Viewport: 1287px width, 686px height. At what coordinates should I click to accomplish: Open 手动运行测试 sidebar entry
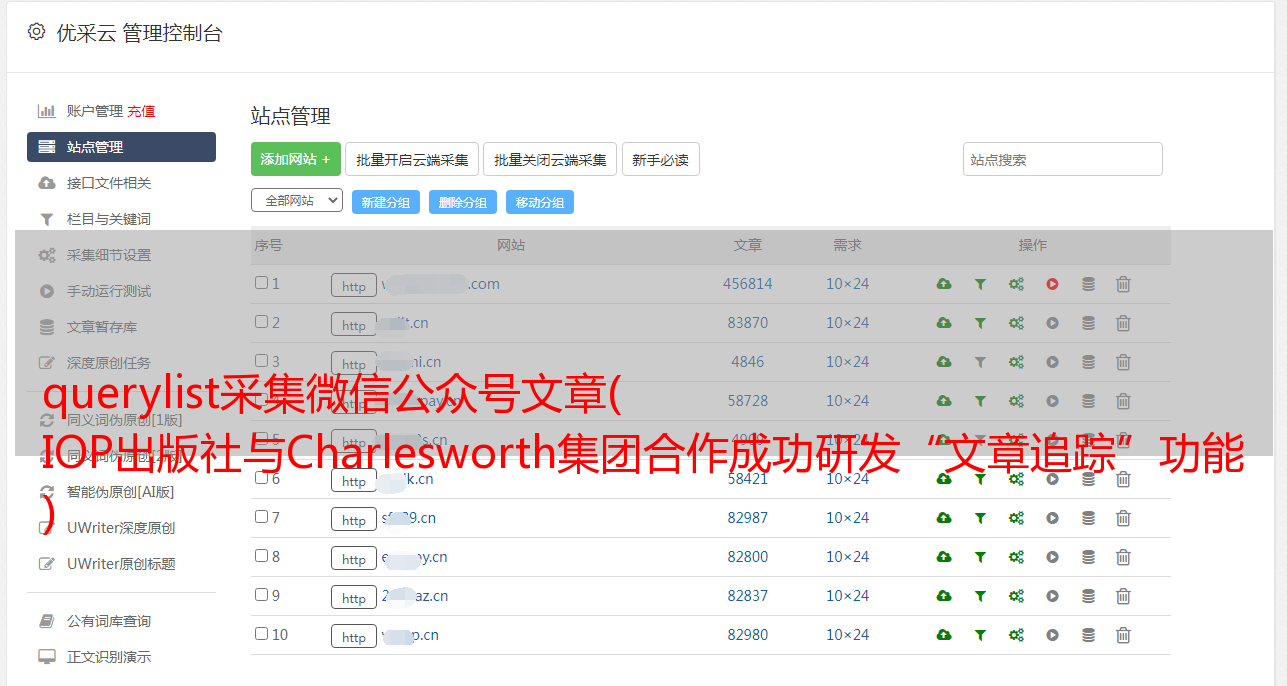tap(109, 291)
